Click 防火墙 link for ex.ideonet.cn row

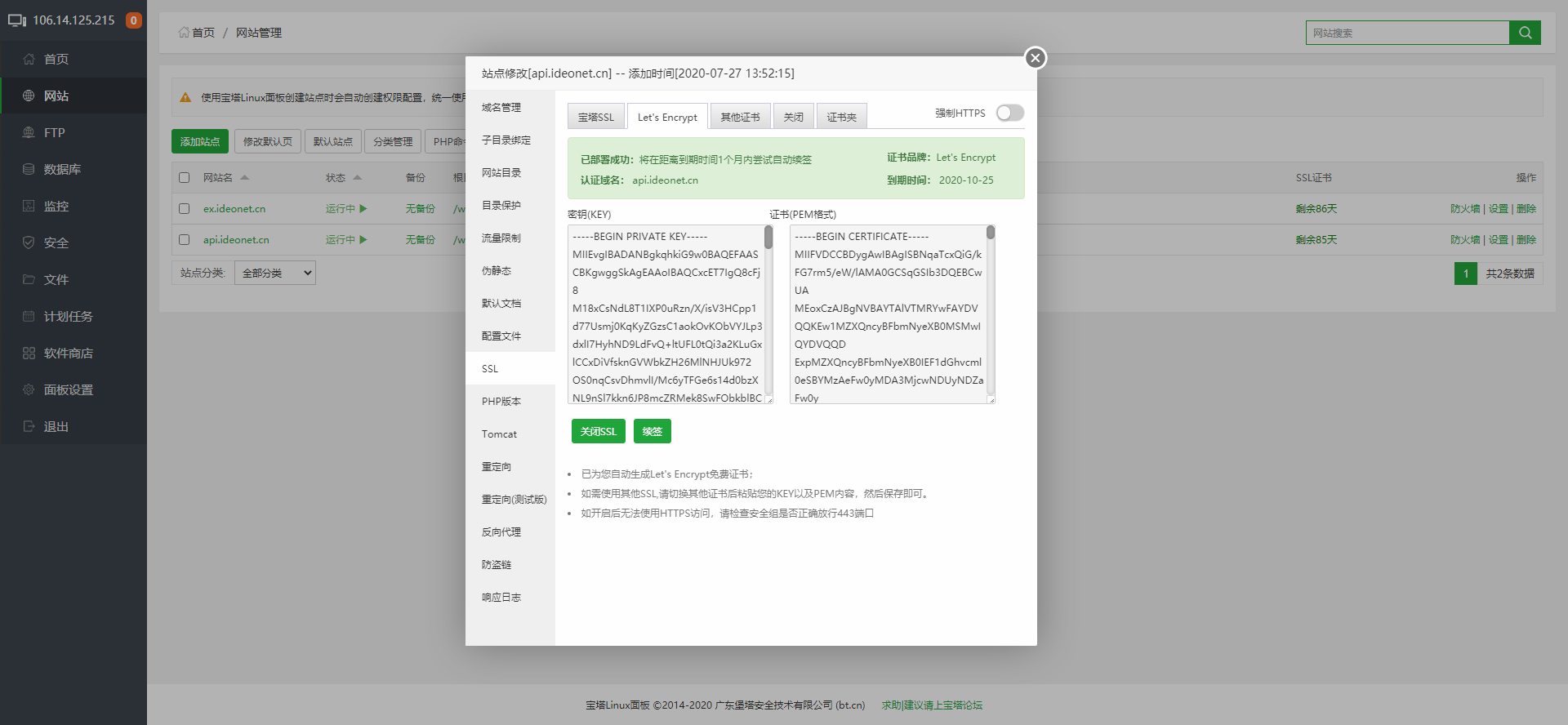pyautogui.click(x=1465, y=209)
